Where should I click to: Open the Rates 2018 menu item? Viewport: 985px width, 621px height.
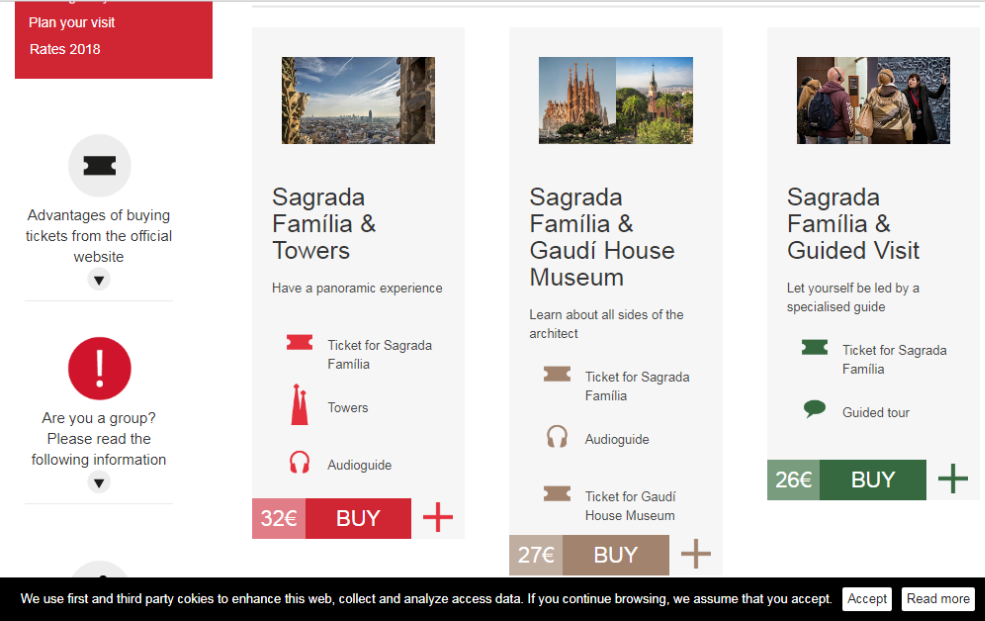(x=65, y=49)
